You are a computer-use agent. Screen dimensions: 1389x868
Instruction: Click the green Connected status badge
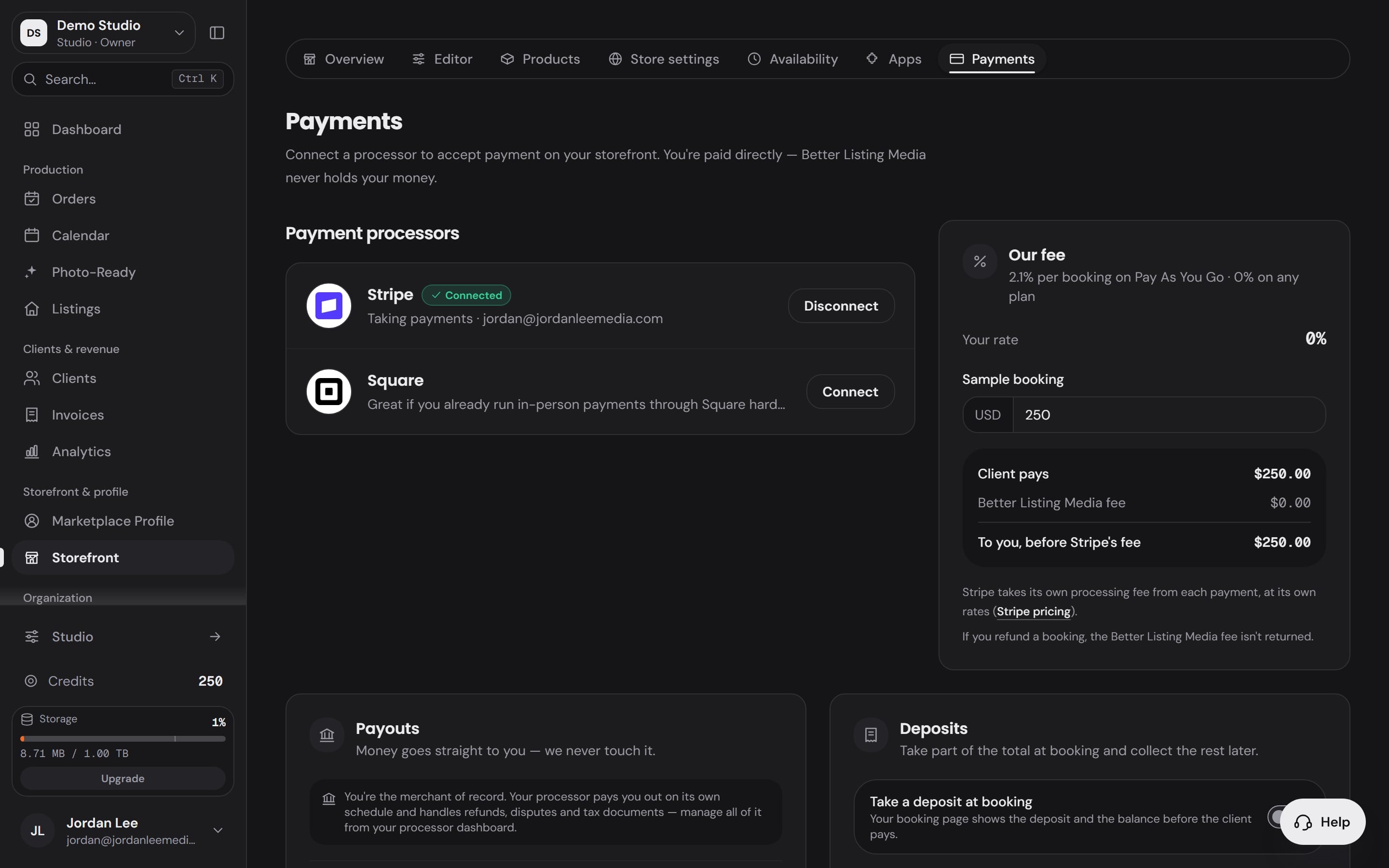(466, 295)
